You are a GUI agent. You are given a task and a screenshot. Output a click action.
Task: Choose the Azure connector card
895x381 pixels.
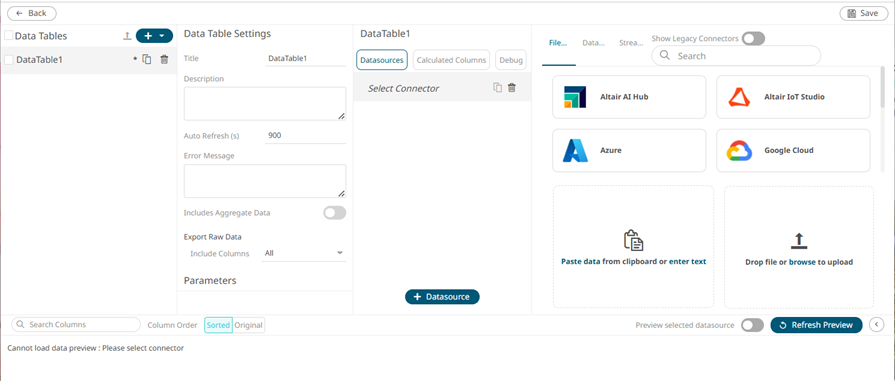tap(629, 151)
